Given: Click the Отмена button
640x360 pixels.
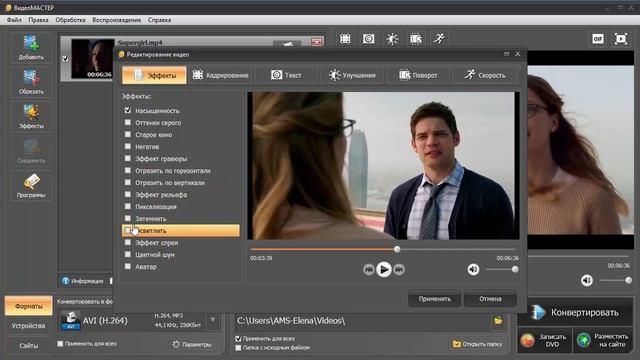Looking at the screenshot, I should pyautogui.click(x=490, y=299).
